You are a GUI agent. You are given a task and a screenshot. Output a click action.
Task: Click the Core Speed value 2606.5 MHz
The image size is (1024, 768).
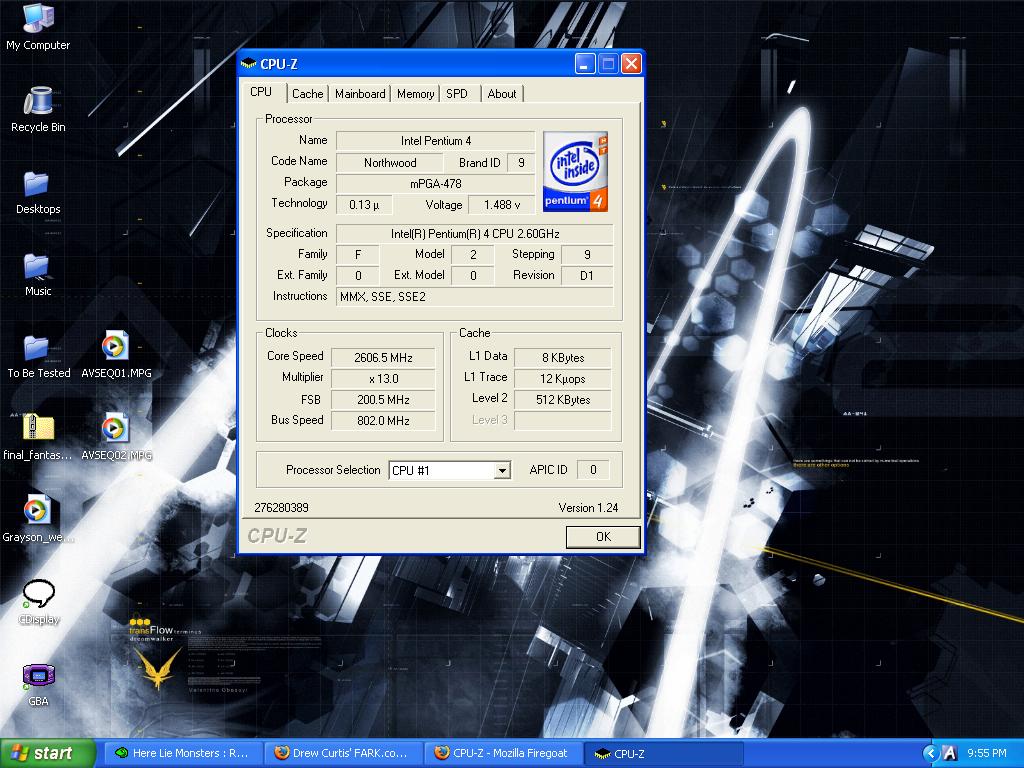tap(383, 358)
